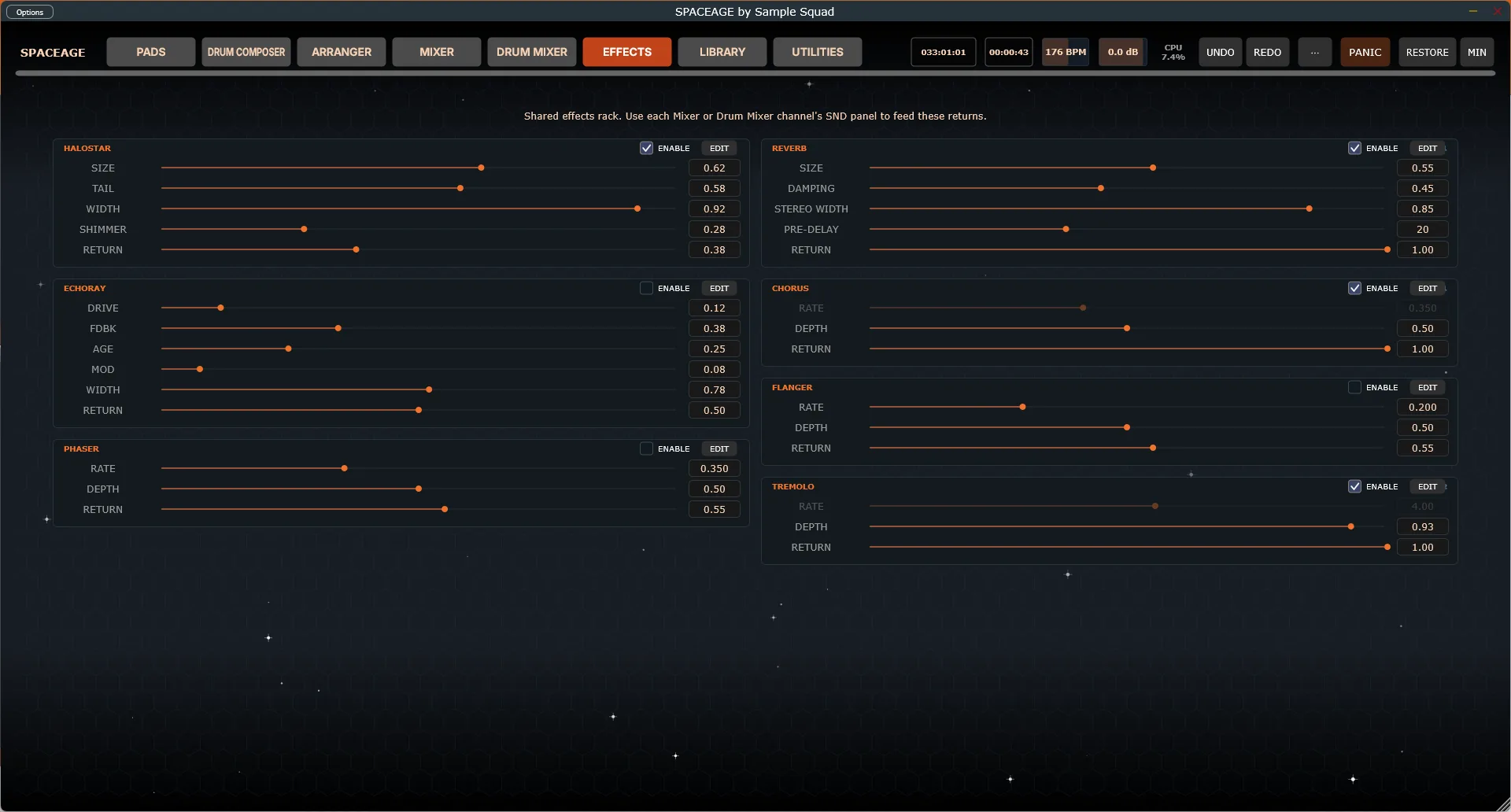Viewport: 1511px width, 812px height.
Task: Click the Reverb Stereo Width slider handle
Action: [1310, 209]
